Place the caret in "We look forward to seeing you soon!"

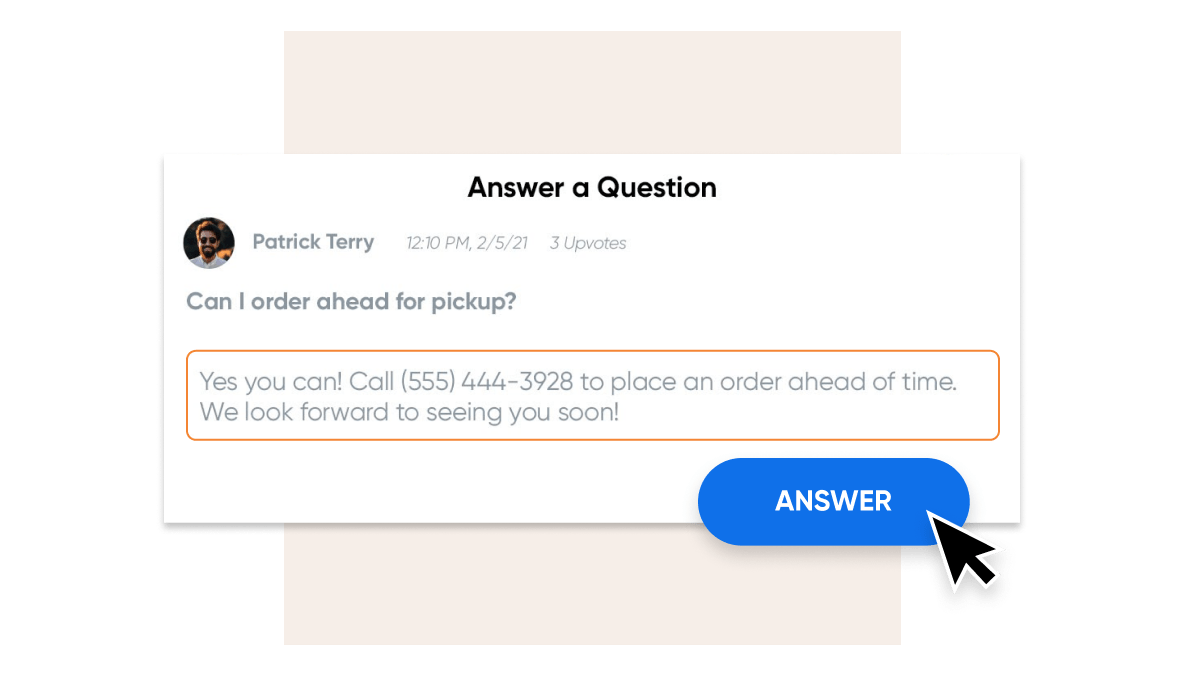point(409,412)
